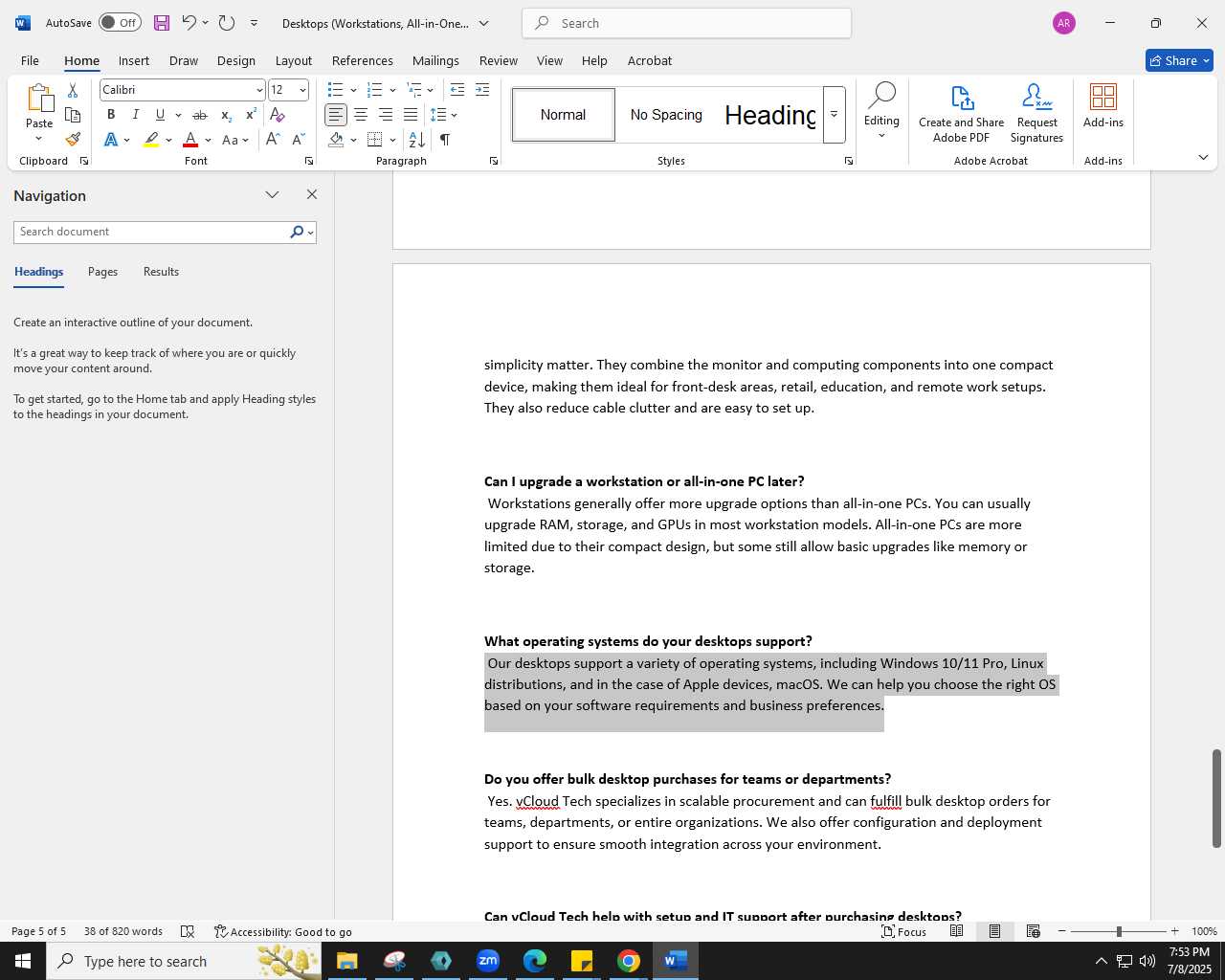Justify the paragraph text
This screenshot has height=980, width=1225.
click(x=411, y=115)
